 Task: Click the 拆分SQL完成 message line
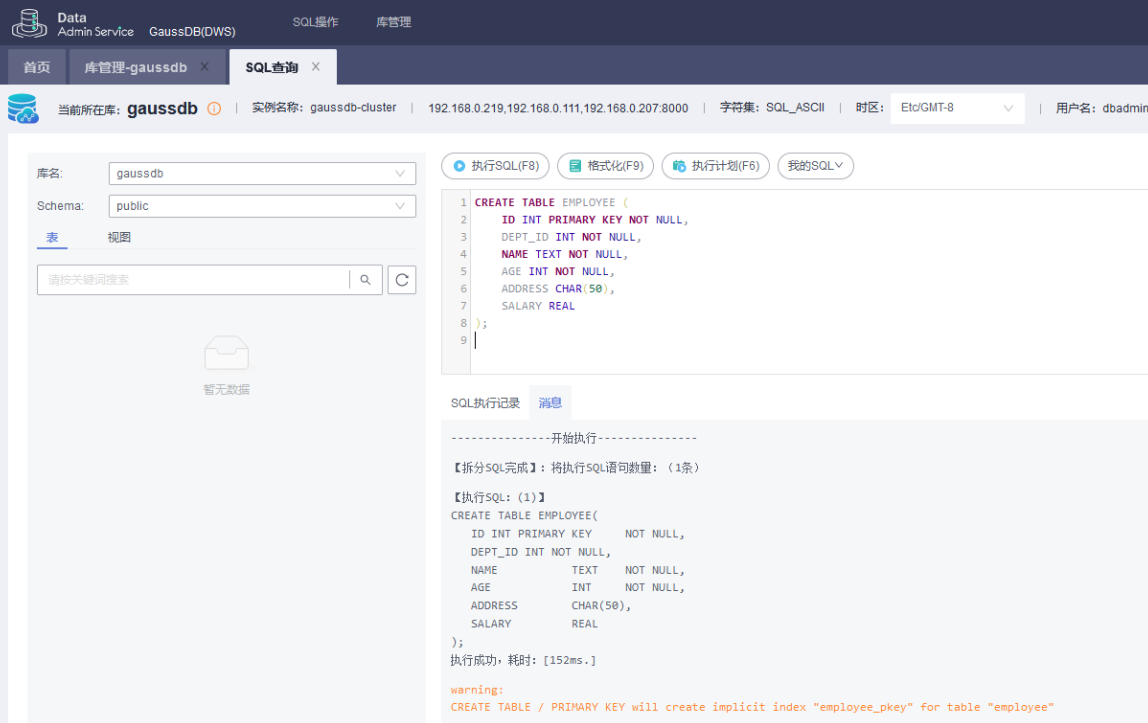(575, 468)
